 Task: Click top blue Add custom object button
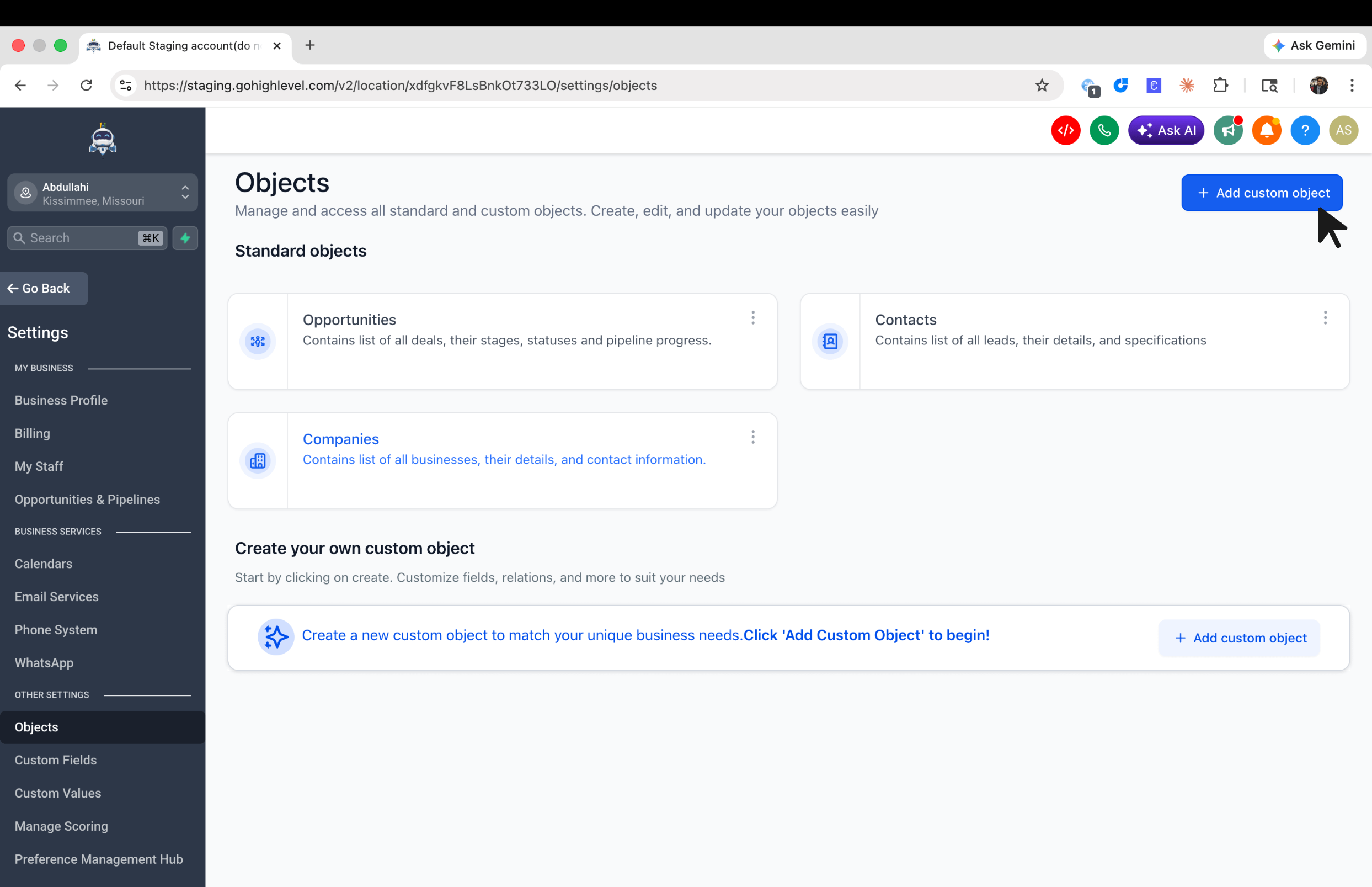pos(1262,193)
